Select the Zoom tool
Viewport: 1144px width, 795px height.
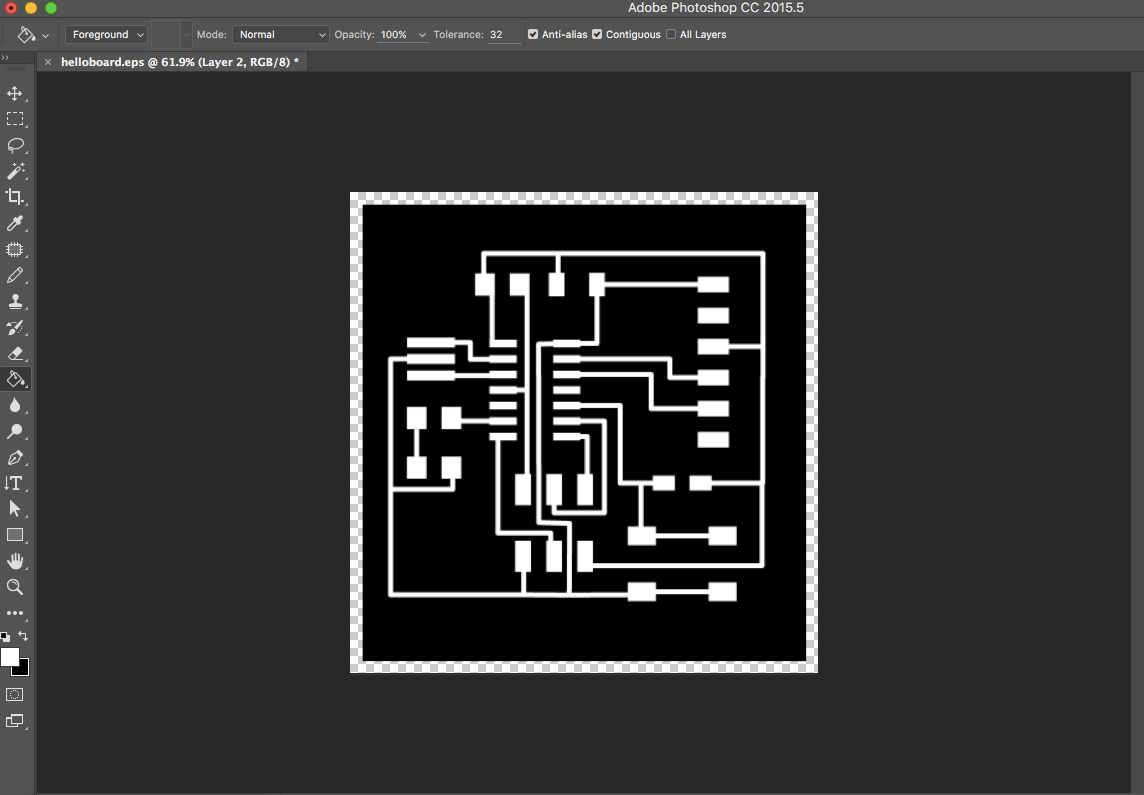tap(15, 587)
